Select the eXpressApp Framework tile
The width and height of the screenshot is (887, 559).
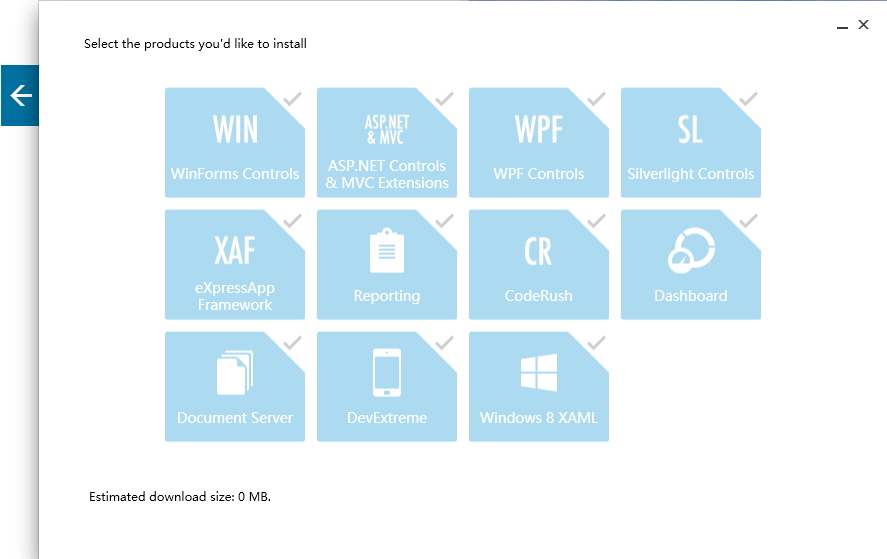(x=234, y=265)
